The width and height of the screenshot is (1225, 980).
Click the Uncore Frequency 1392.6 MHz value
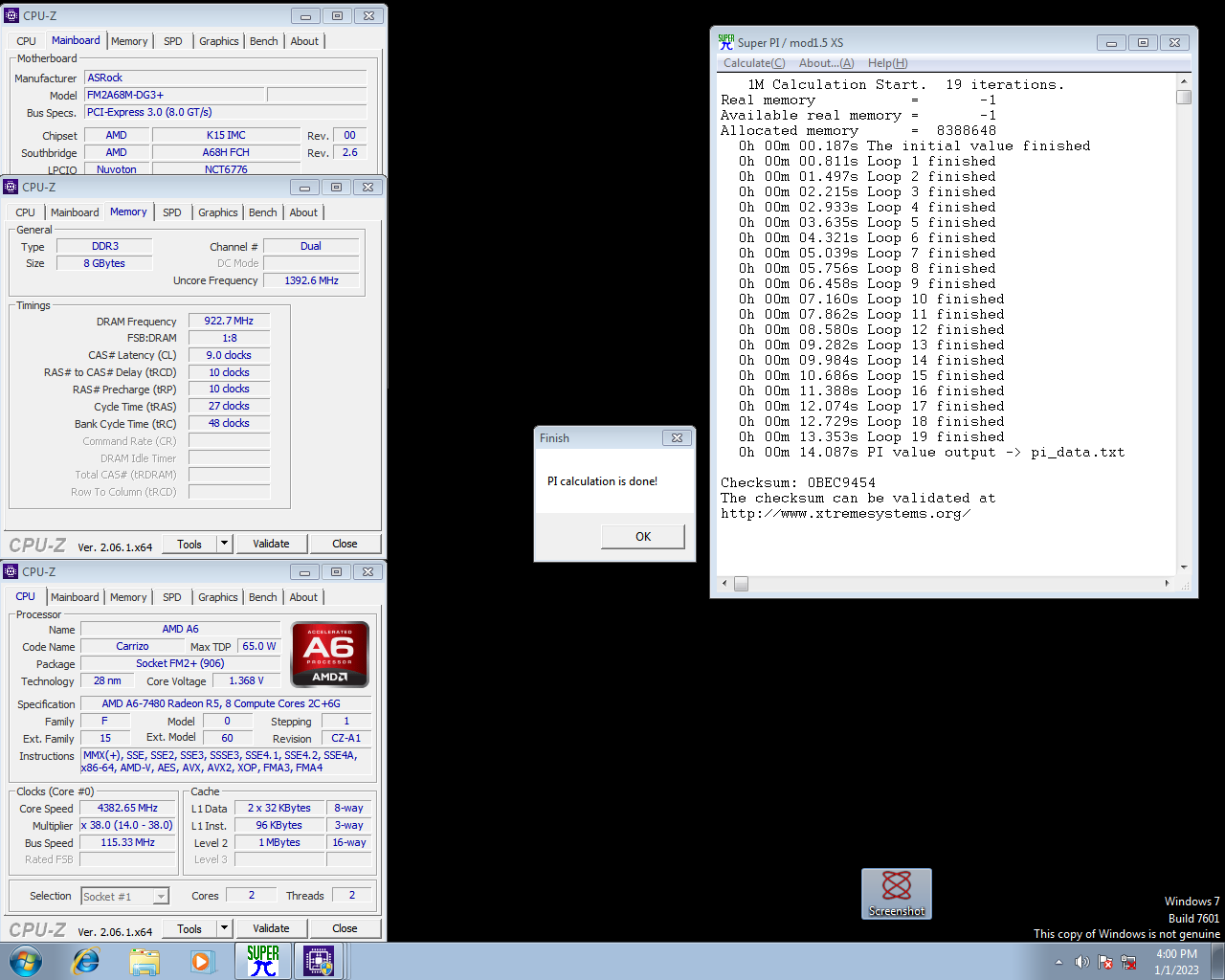pyautogui.click(x=311, y=280)
